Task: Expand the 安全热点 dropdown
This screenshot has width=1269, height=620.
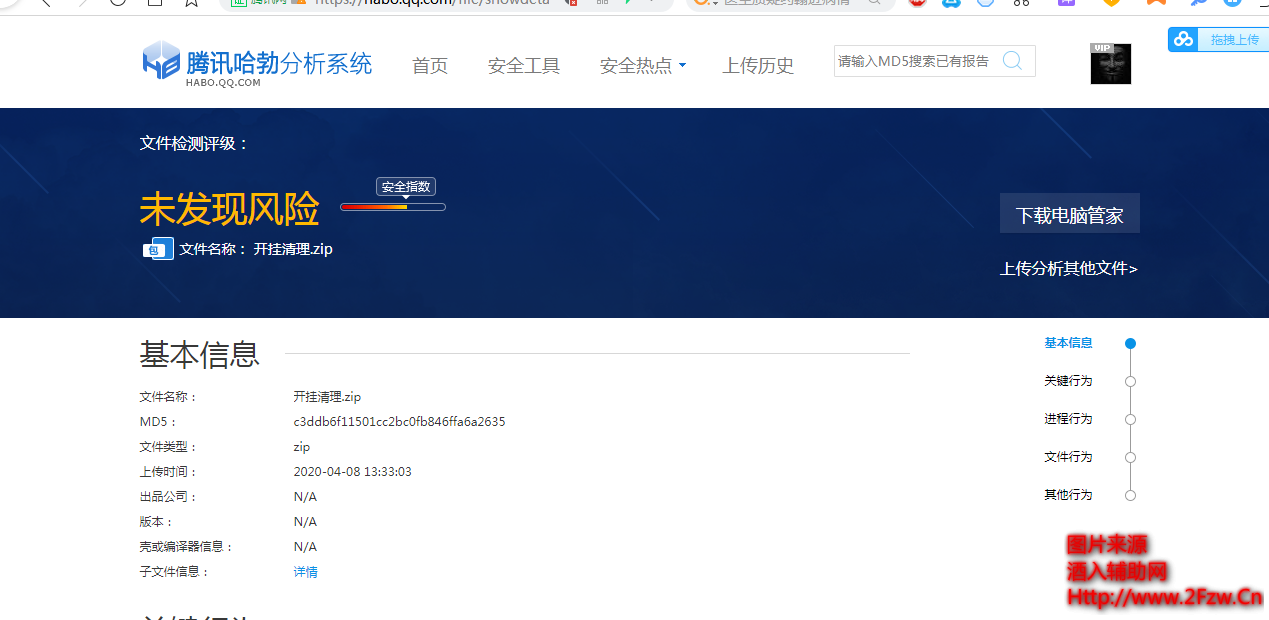Action: coord(643,66)
